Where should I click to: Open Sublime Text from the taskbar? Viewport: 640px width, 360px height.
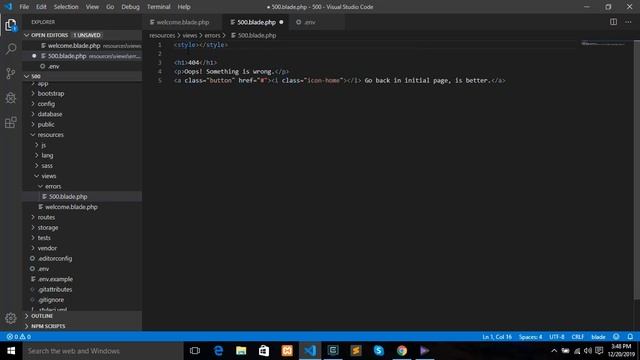(356, 351)
